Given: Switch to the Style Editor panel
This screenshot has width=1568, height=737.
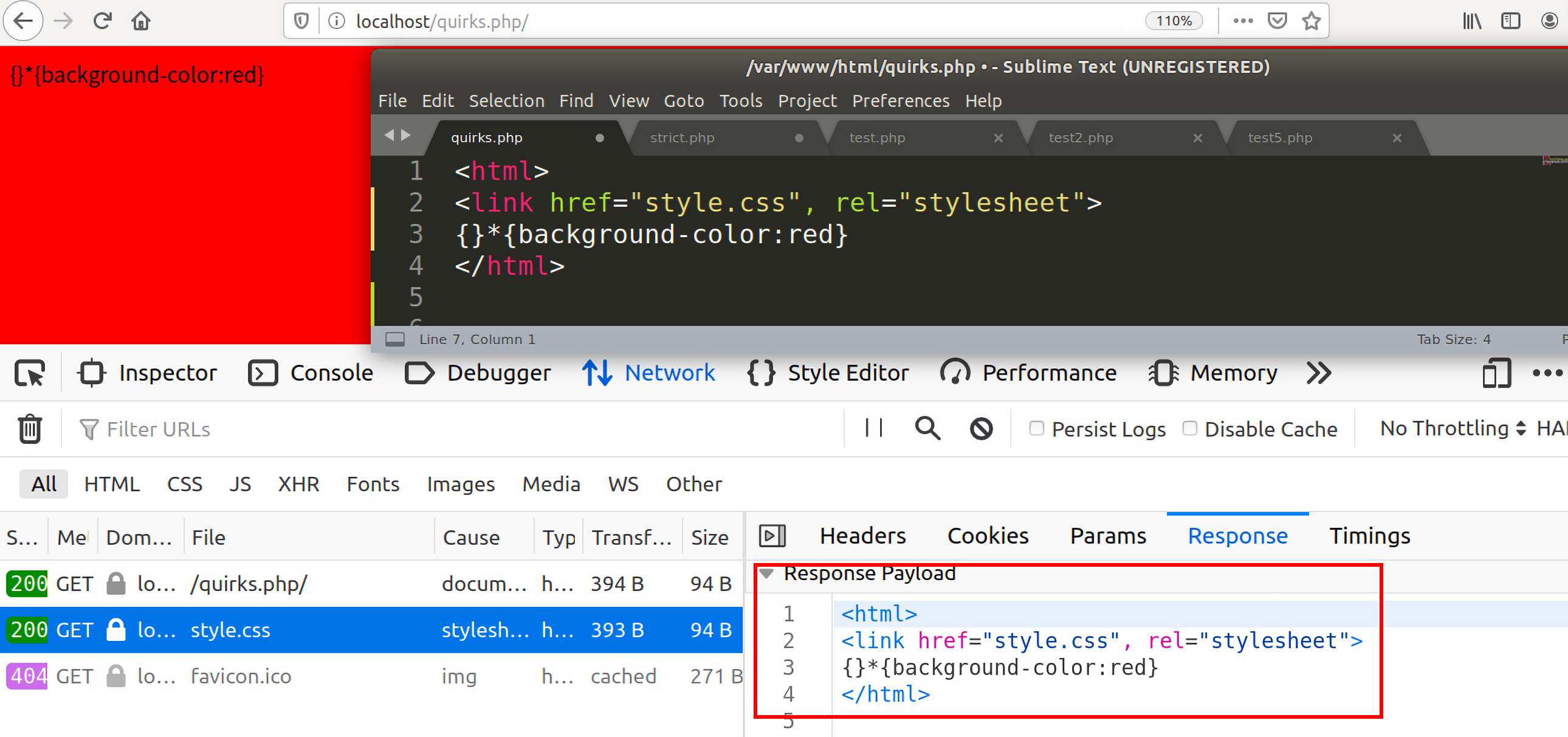Looking at the screenshot, I should click(828, 373).
